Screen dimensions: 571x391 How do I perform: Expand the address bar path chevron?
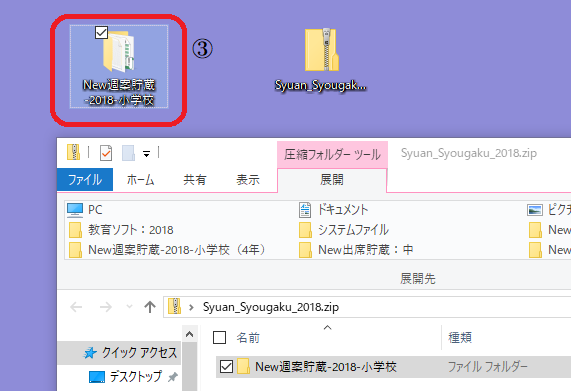tap(191, 307)
